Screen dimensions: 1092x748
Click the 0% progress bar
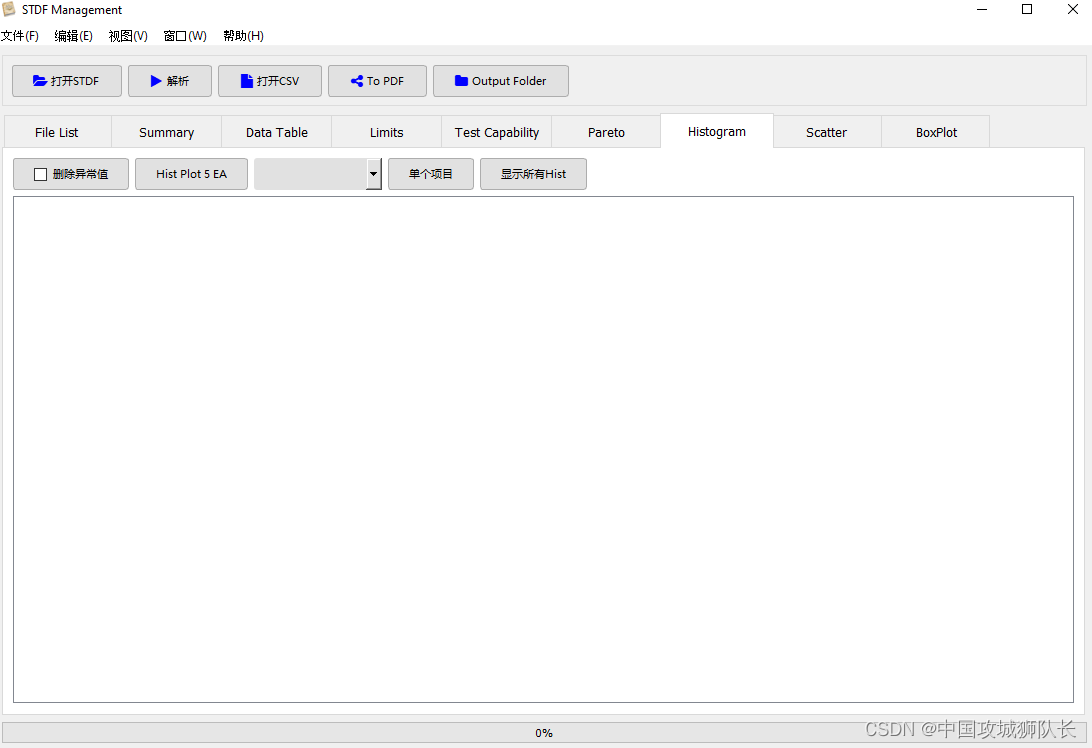(x=544, y=732)
